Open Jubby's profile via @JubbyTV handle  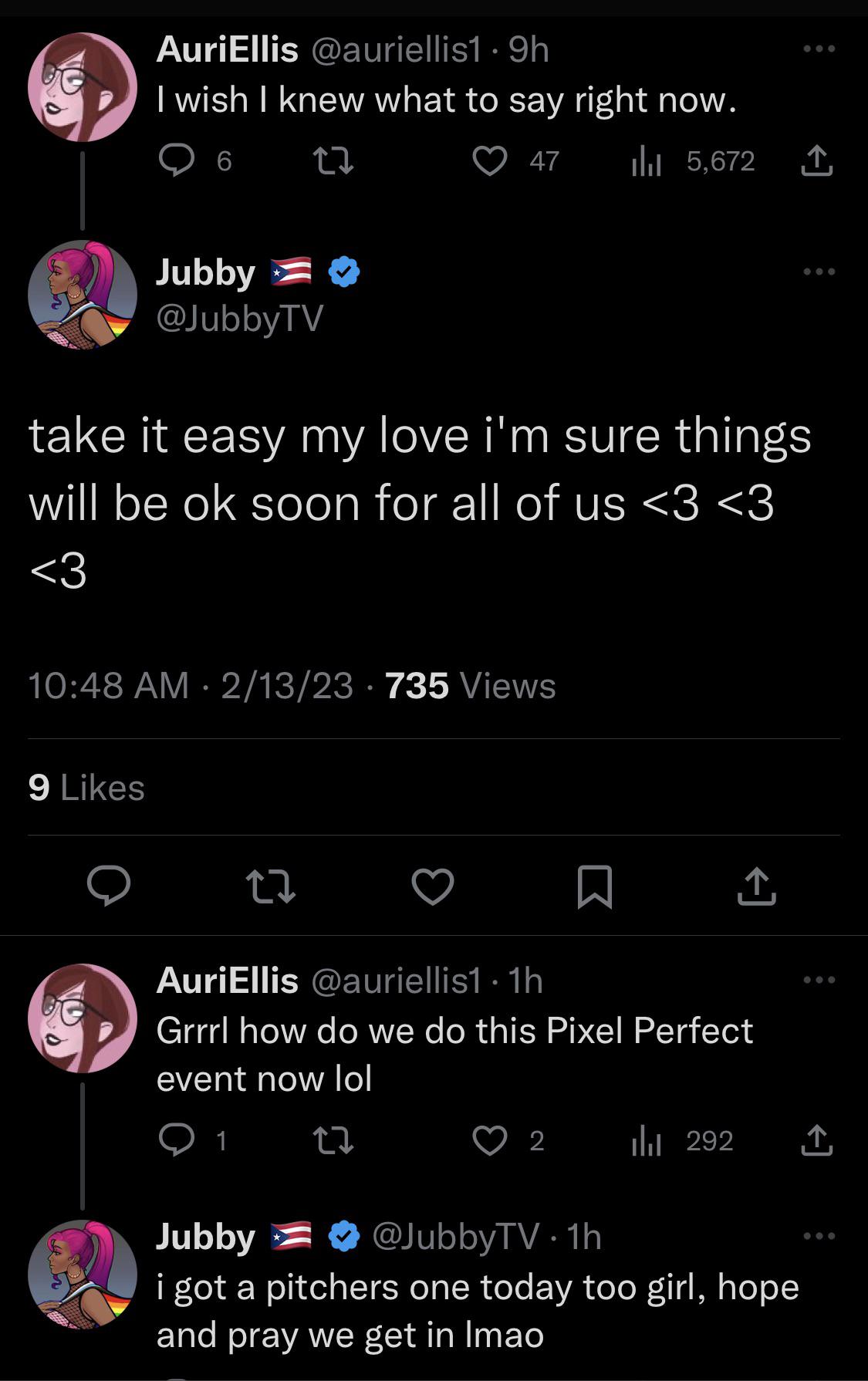240,319
